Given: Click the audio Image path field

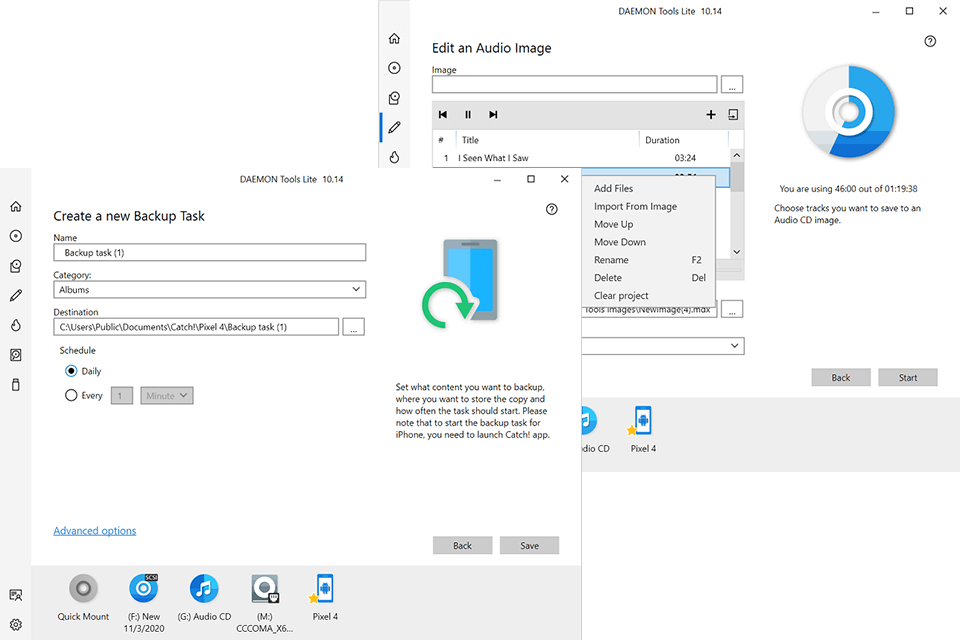Looking at the screenshot, I should [574, 85].
